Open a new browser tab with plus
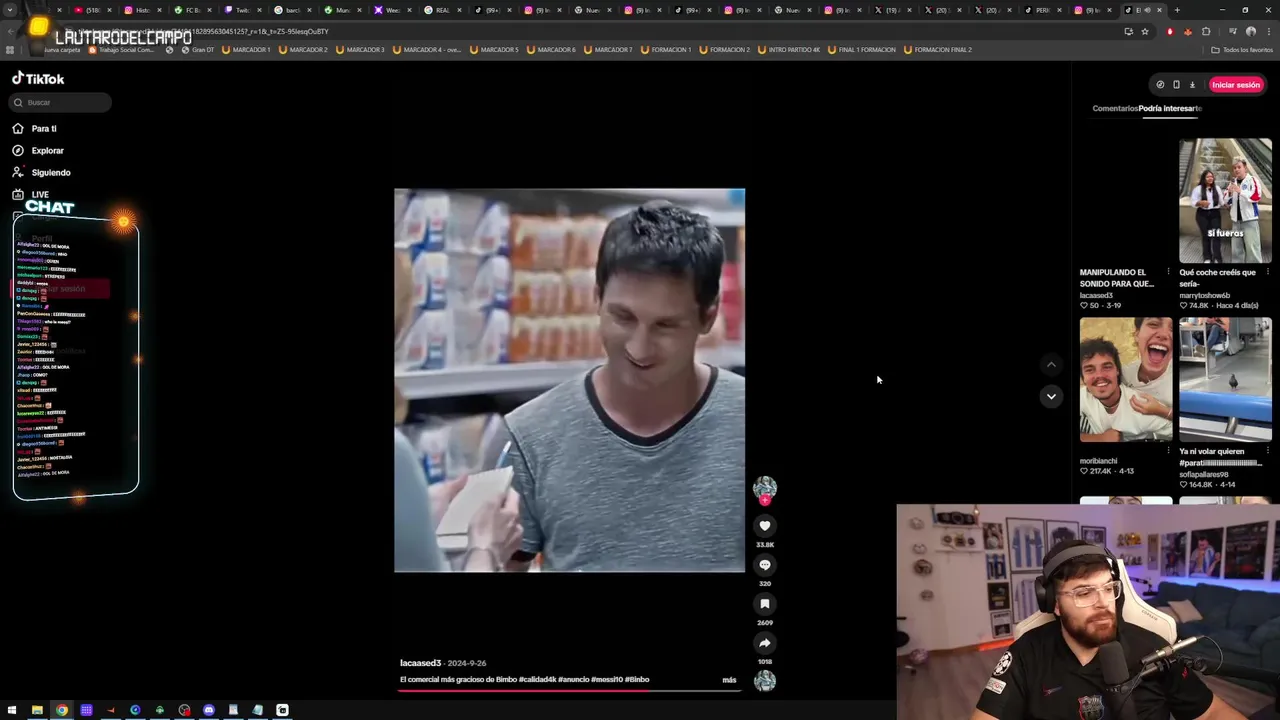Screen dimensions: 1280x720 point(1177,10)
